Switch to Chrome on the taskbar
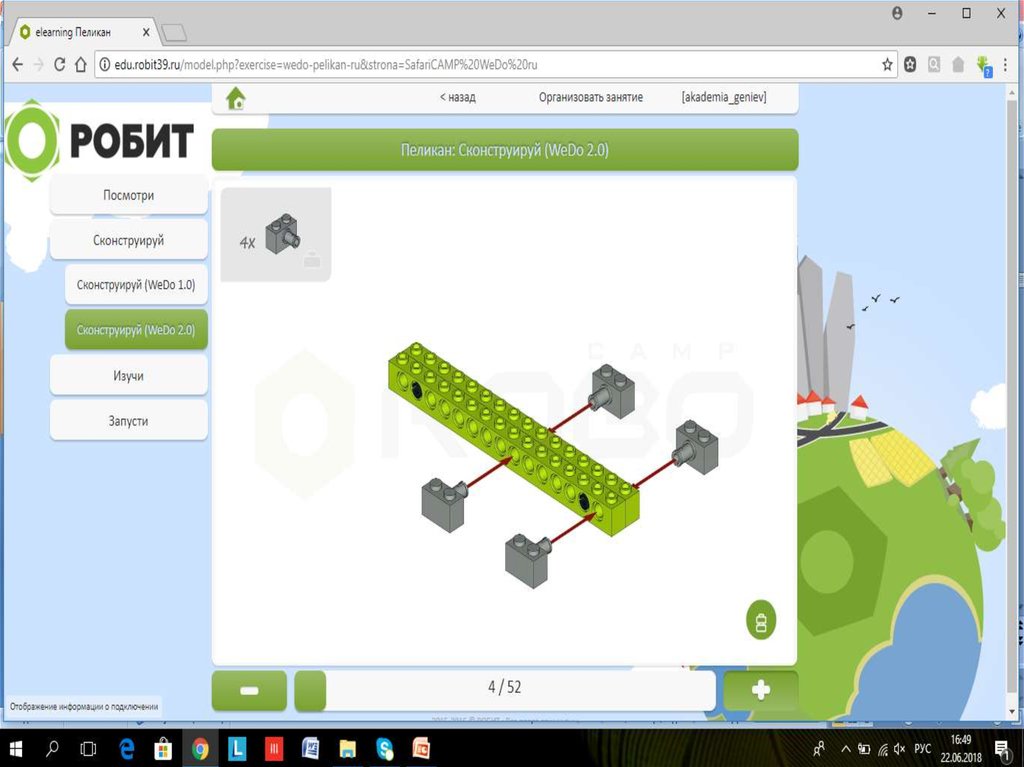The width and height of the screenshot is (1024, 767). (x=200, y=749)
